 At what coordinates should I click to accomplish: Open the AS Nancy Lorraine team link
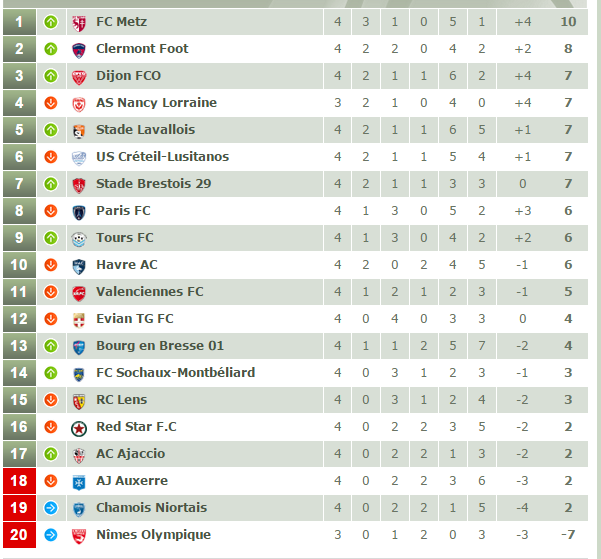coord(156,103)
